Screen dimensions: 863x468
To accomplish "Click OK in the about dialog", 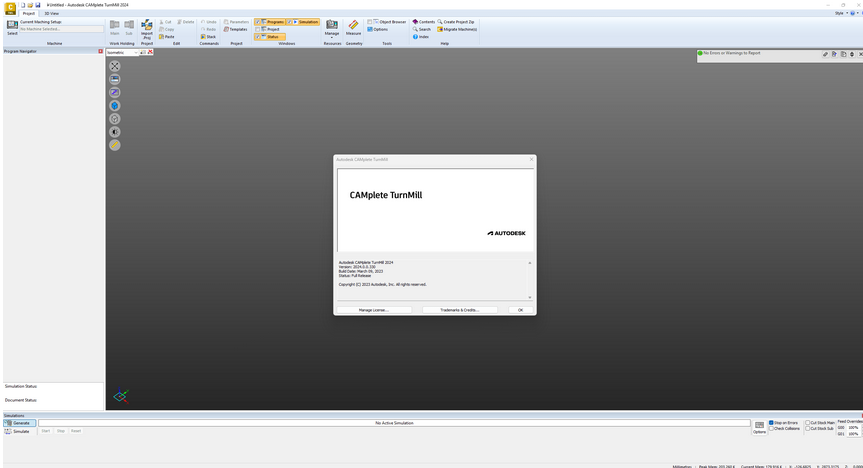I will 520,310.
